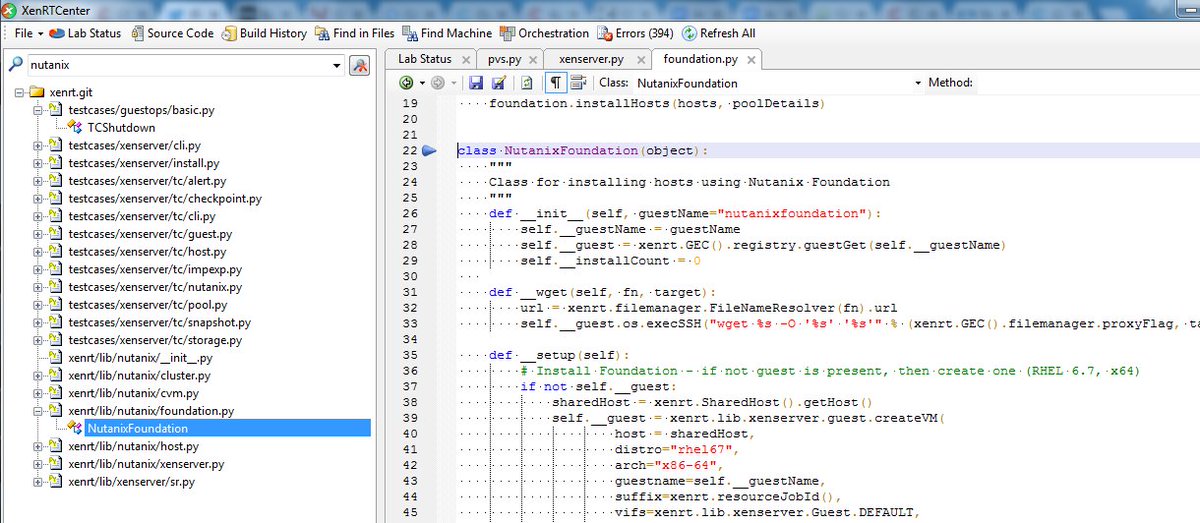Click the yellow folder icon of xenrt.git

point(37,91)
